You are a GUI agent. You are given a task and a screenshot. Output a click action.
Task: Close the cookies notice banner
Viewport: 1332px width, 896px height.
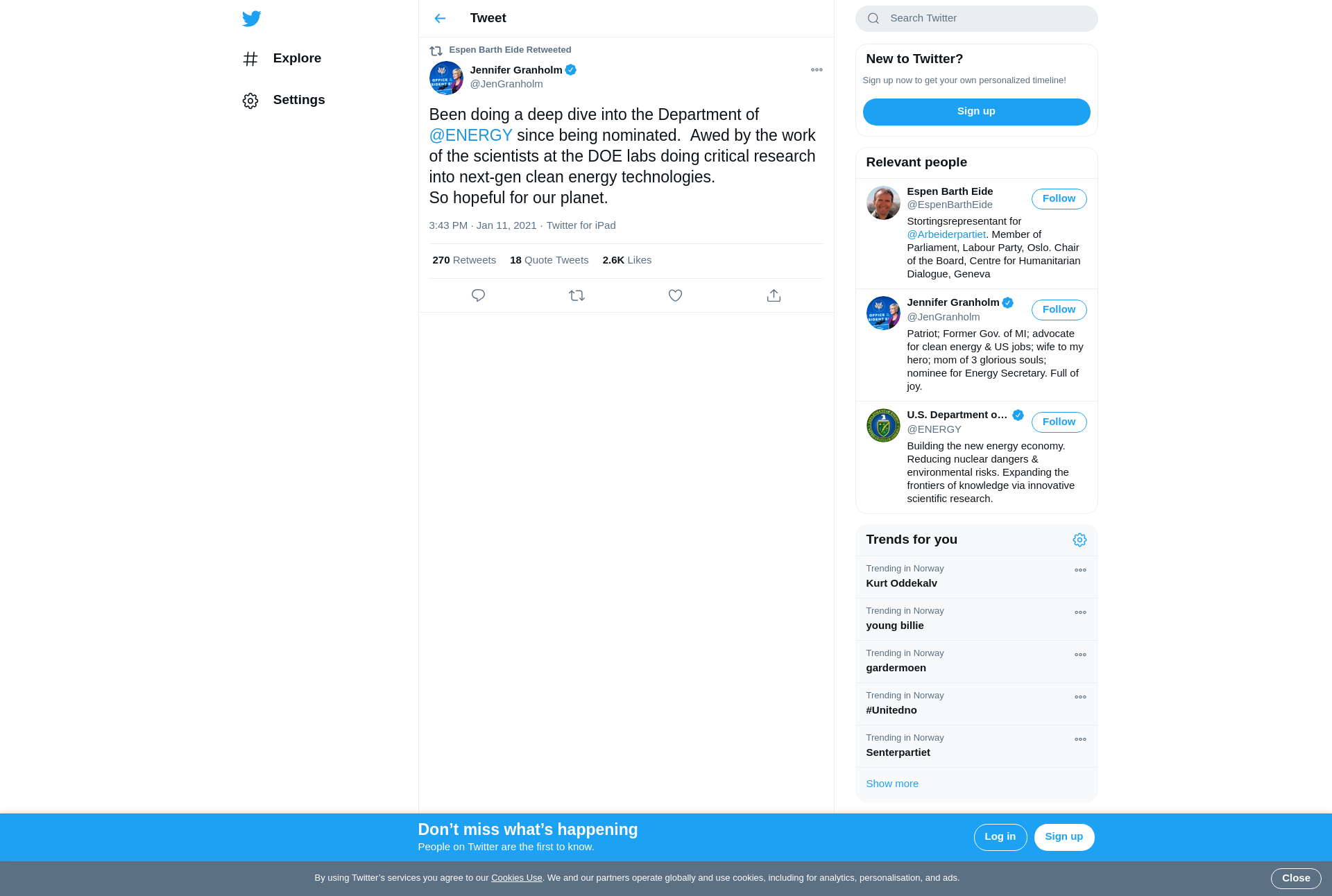1295,879
